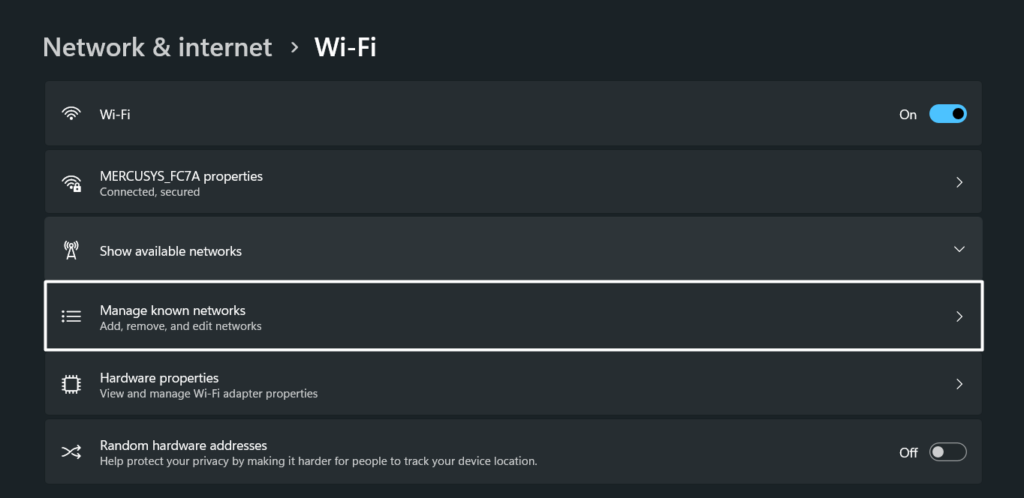Turn off the Wi-Fi toggle
Viewport: 1024px width, 498px height.
coord(947,114)
